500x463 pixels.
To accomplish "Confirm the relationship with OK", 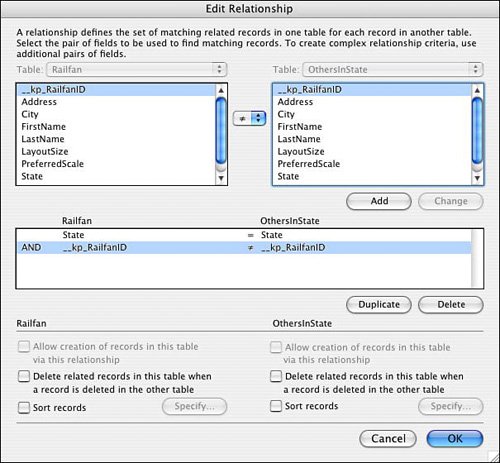I will [455, 438].
